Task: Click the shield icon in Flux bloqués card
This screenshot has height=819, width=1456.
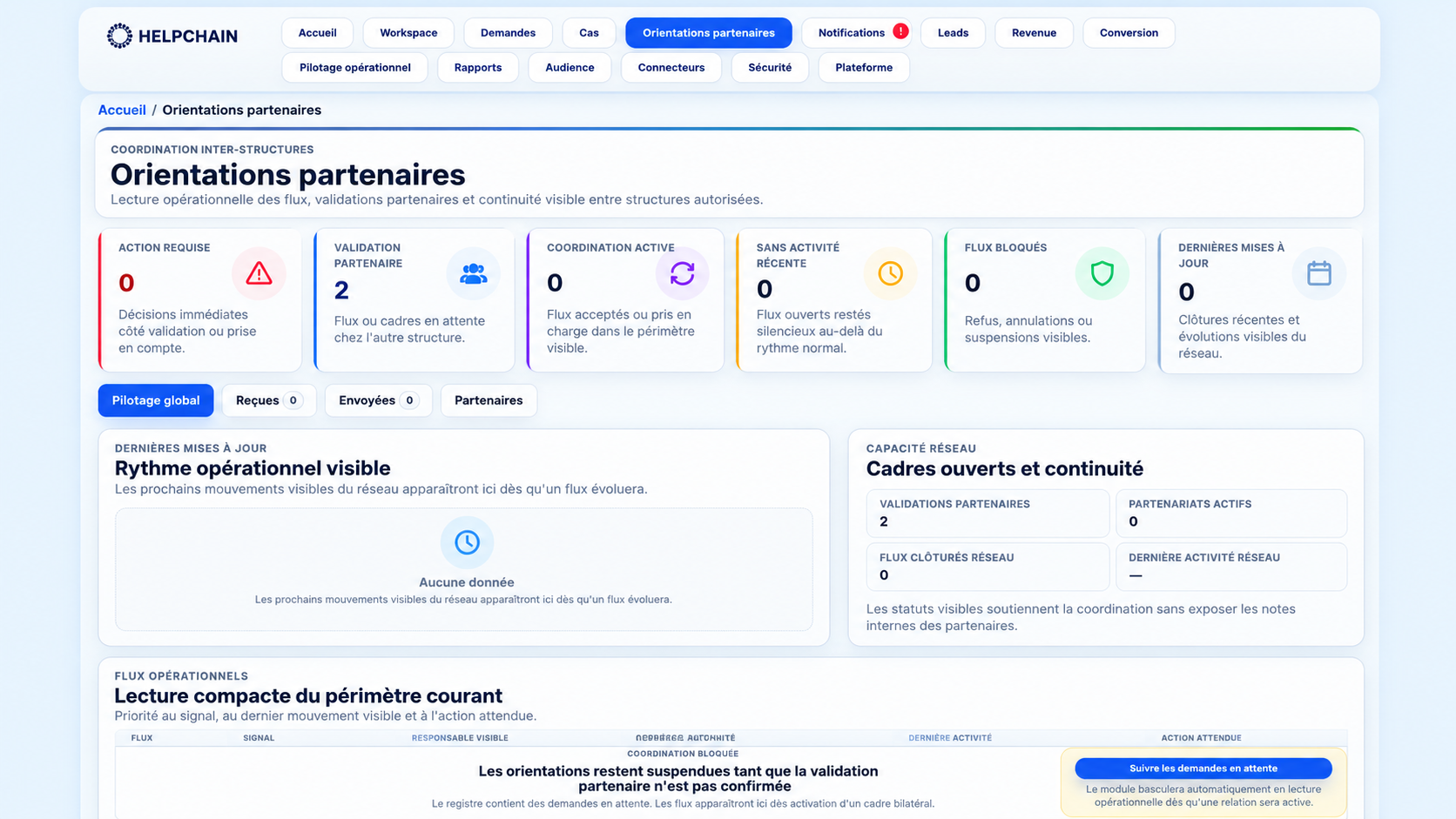Action: [x=1102, y=273]
